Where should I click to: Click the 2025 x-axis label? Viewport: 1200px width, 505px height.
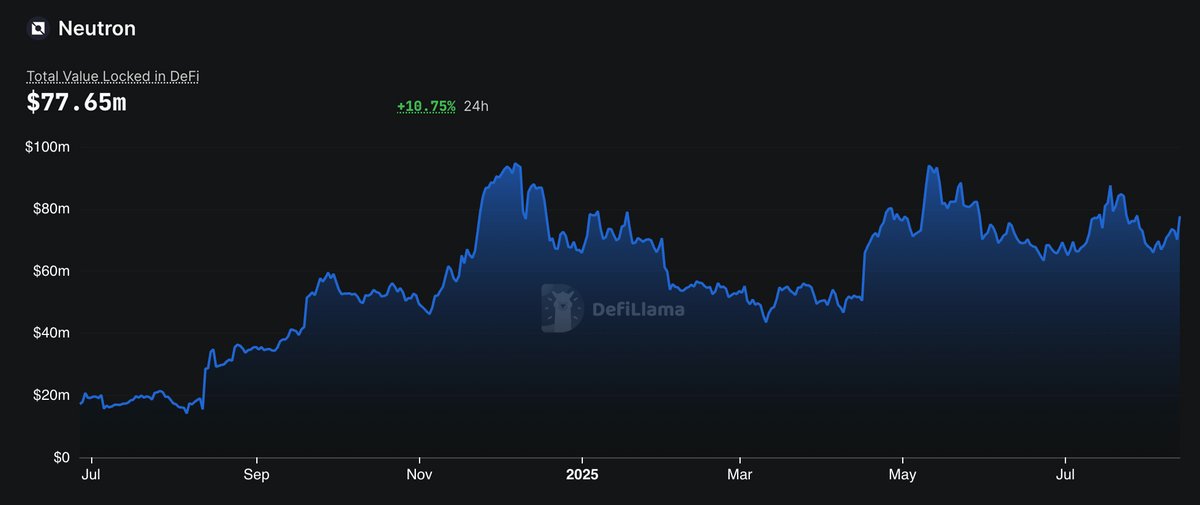tap(582, 474)
